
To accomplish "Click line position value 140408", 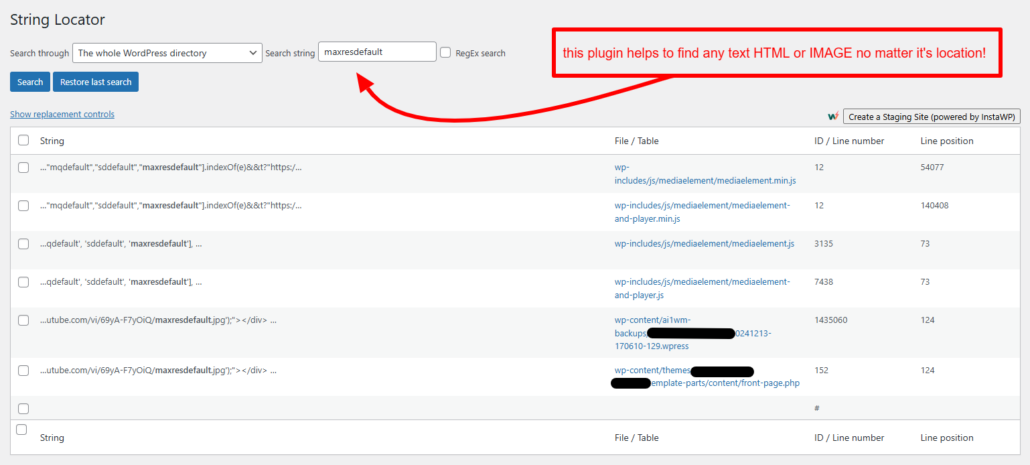I will point(934,206).
